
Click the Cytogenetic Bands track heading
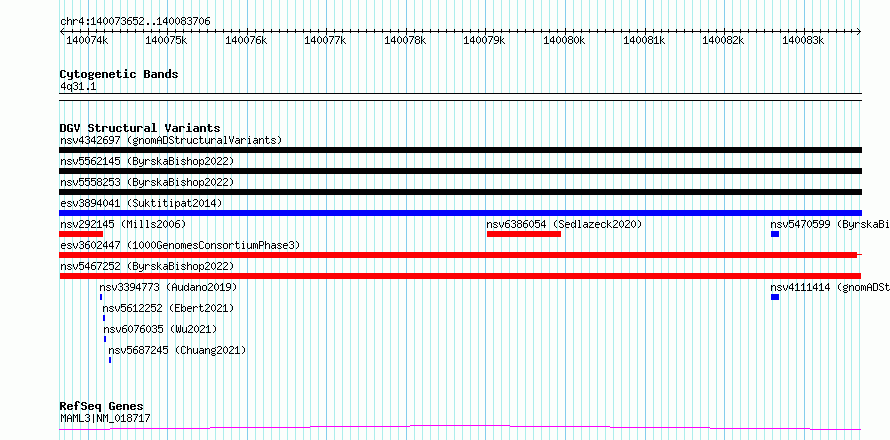(x=119, y=74)
